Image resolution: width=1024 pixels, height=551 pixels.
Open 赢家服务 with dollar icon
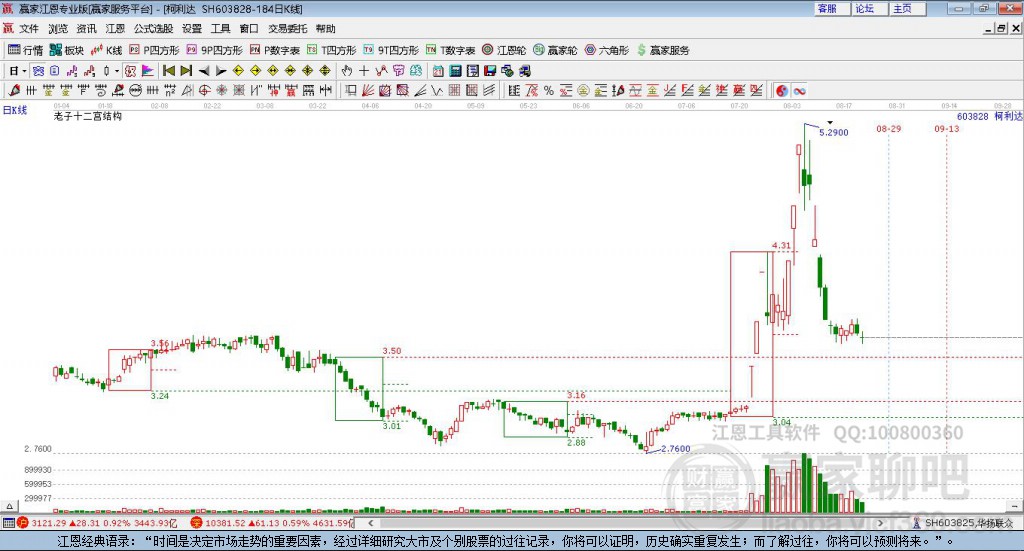click(663, 50)
